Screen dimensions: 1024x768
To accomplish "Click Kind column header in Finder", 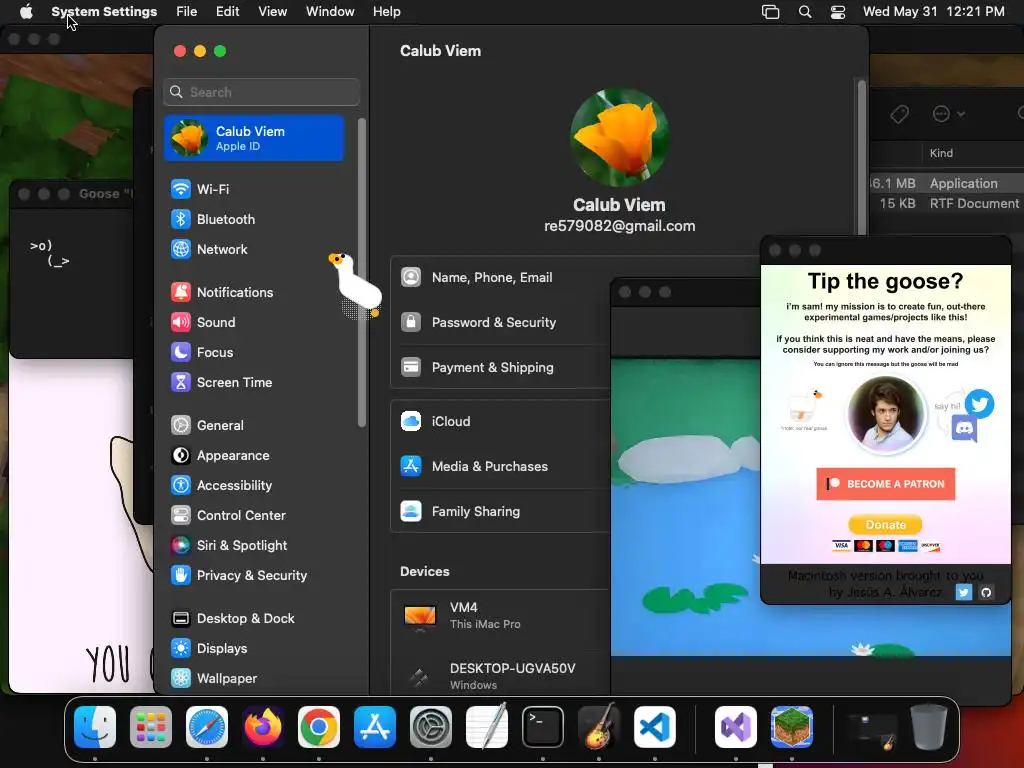I will (x=941, y=153).
